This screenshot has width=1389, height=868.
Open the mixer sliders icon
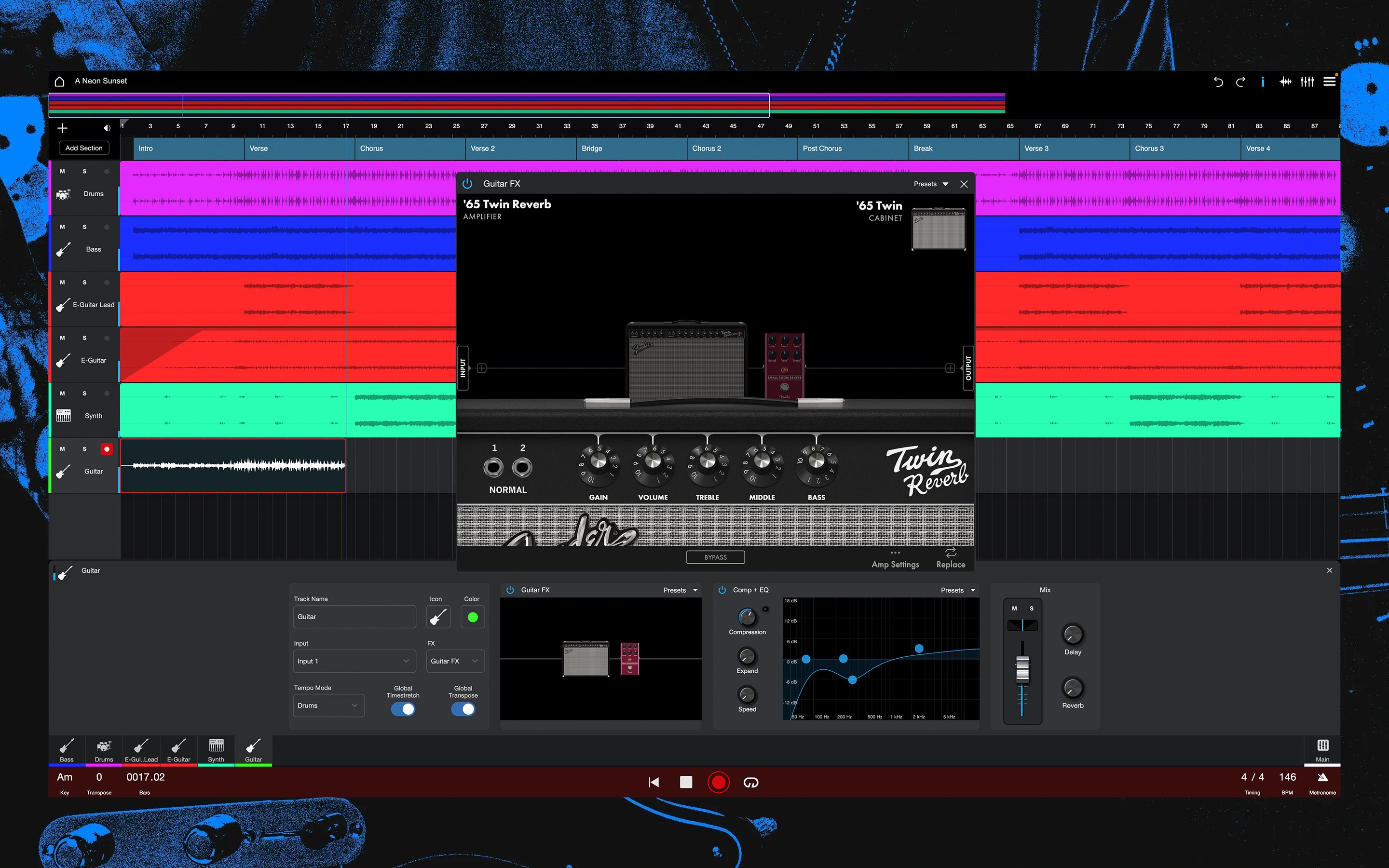pos(1307,81)
